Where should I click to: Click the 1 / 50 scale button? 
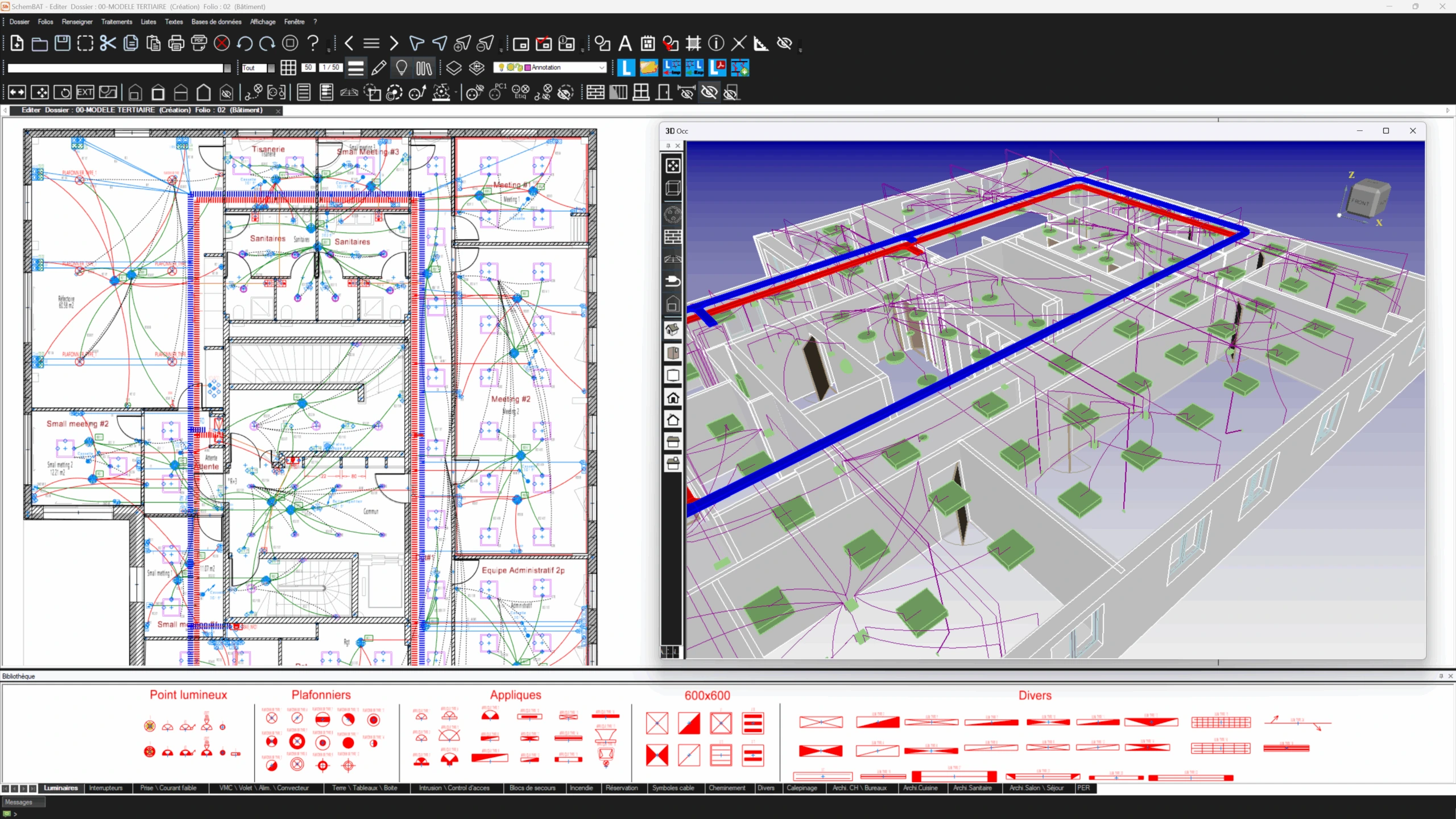click(x=330, y=67)
